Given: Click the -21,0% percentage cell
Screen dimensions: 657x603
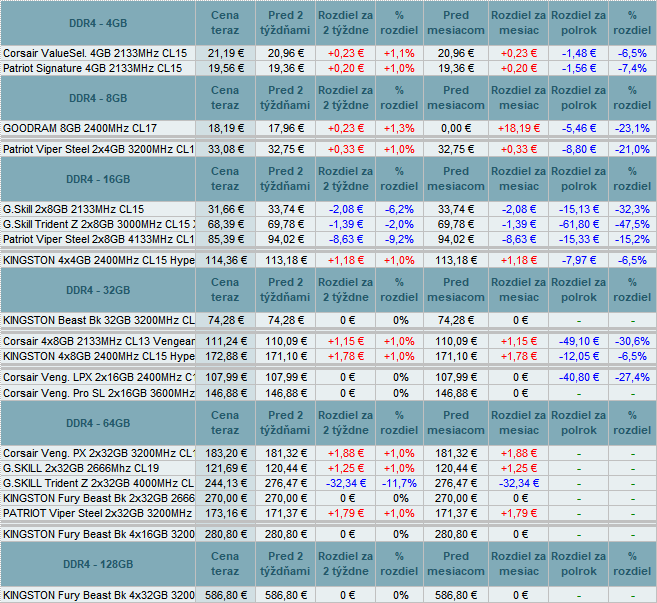Looking at the screenshot, I should pyautogui.click(x=632, y=149).
